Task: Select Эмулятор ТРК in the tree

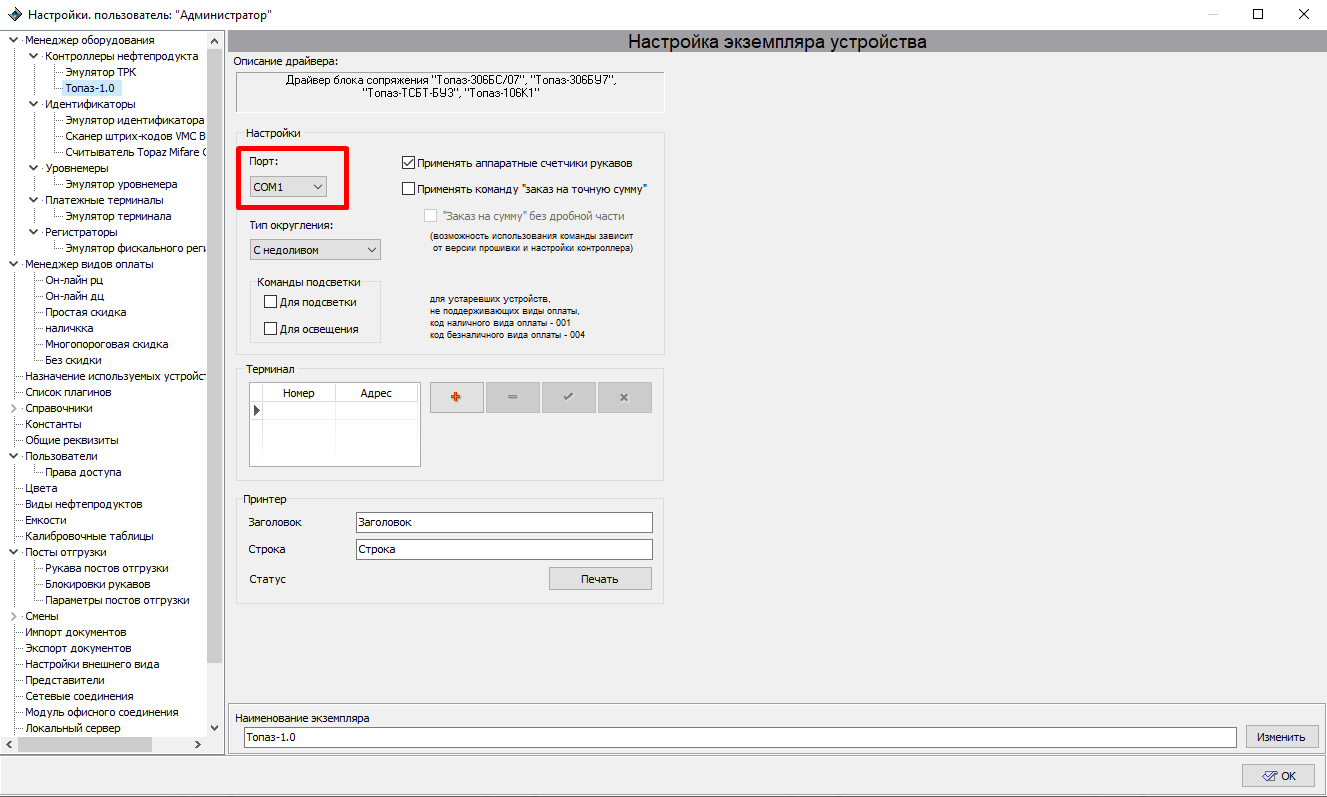Action: coord(101,72)
